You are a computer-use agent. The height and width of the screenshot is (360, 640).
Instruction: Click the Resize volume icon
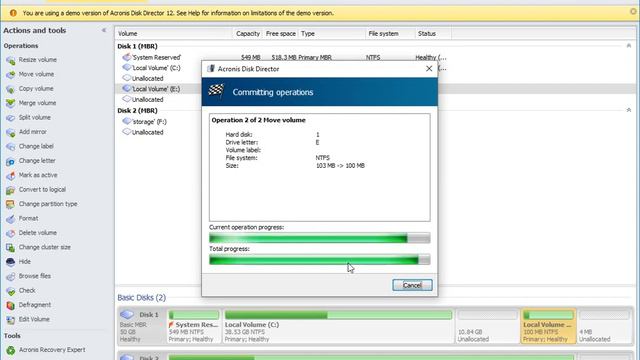[11, 60]
